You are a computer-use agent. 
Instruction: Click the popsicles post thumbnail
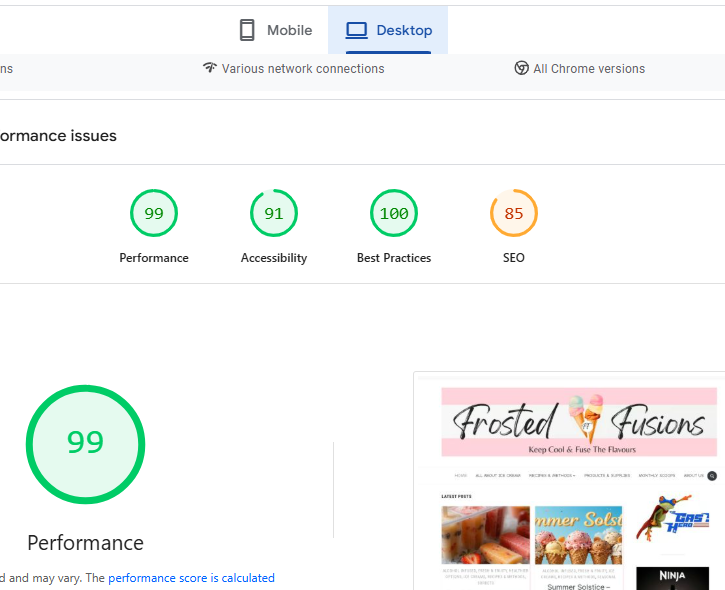[x=485, y=535]
